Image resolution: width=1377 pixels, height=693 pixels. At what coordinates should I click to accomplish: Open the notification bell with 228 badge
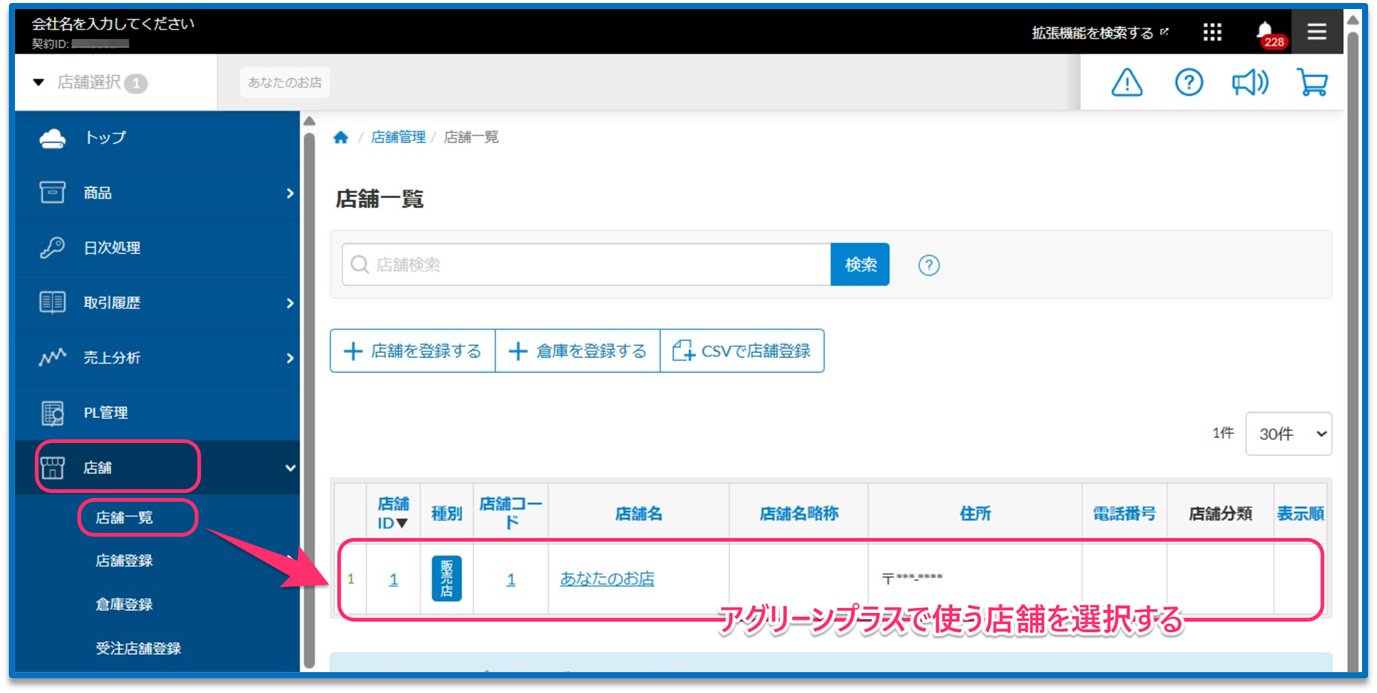(x=1265, y=32)
